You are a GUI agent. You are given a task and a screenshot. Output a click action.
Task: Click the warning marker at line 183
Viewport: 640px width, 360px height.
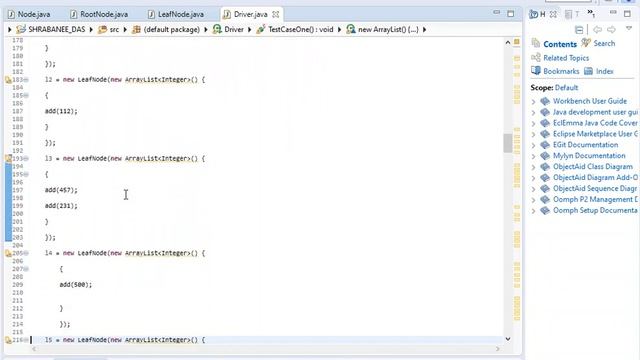click(x=8, y=80)
